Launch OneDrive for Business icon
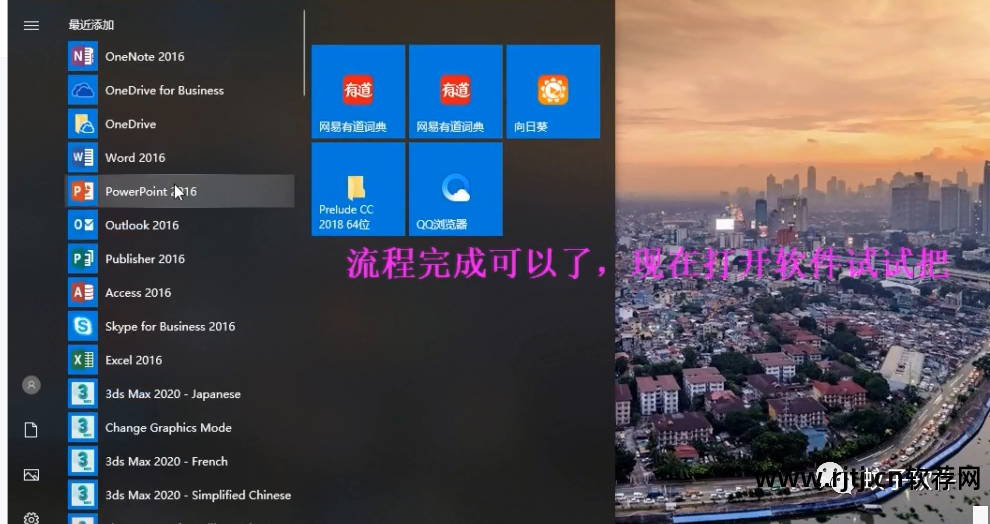This screenshot has height=524, width=990. coord(83,90)
